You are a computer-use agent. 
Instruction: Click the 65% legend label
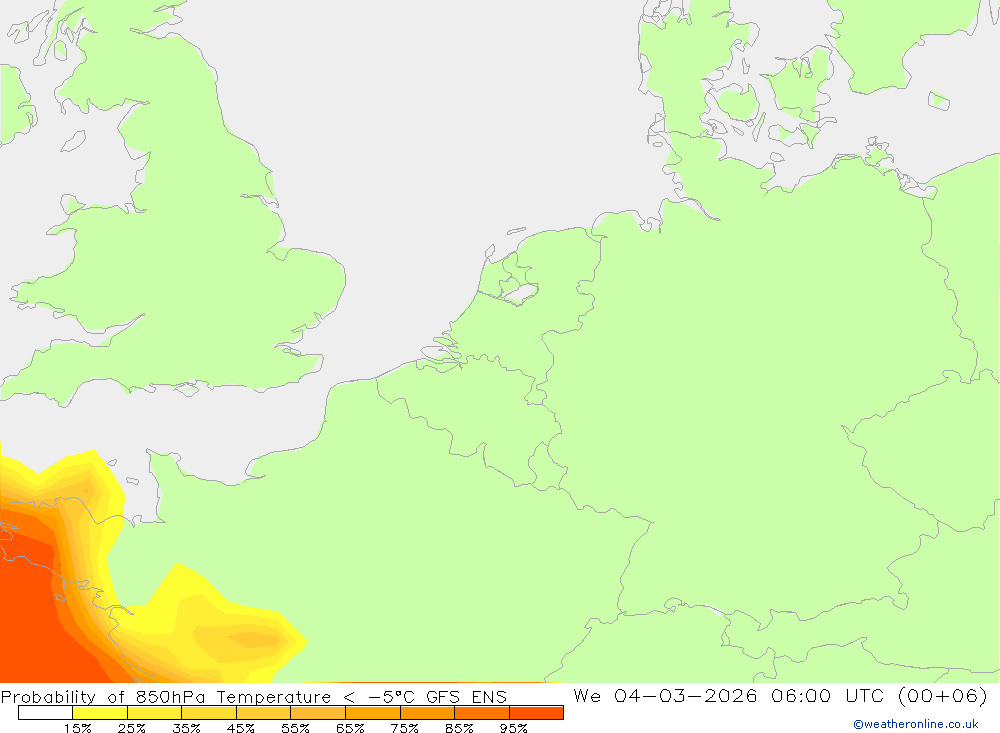tap(350, 728)
